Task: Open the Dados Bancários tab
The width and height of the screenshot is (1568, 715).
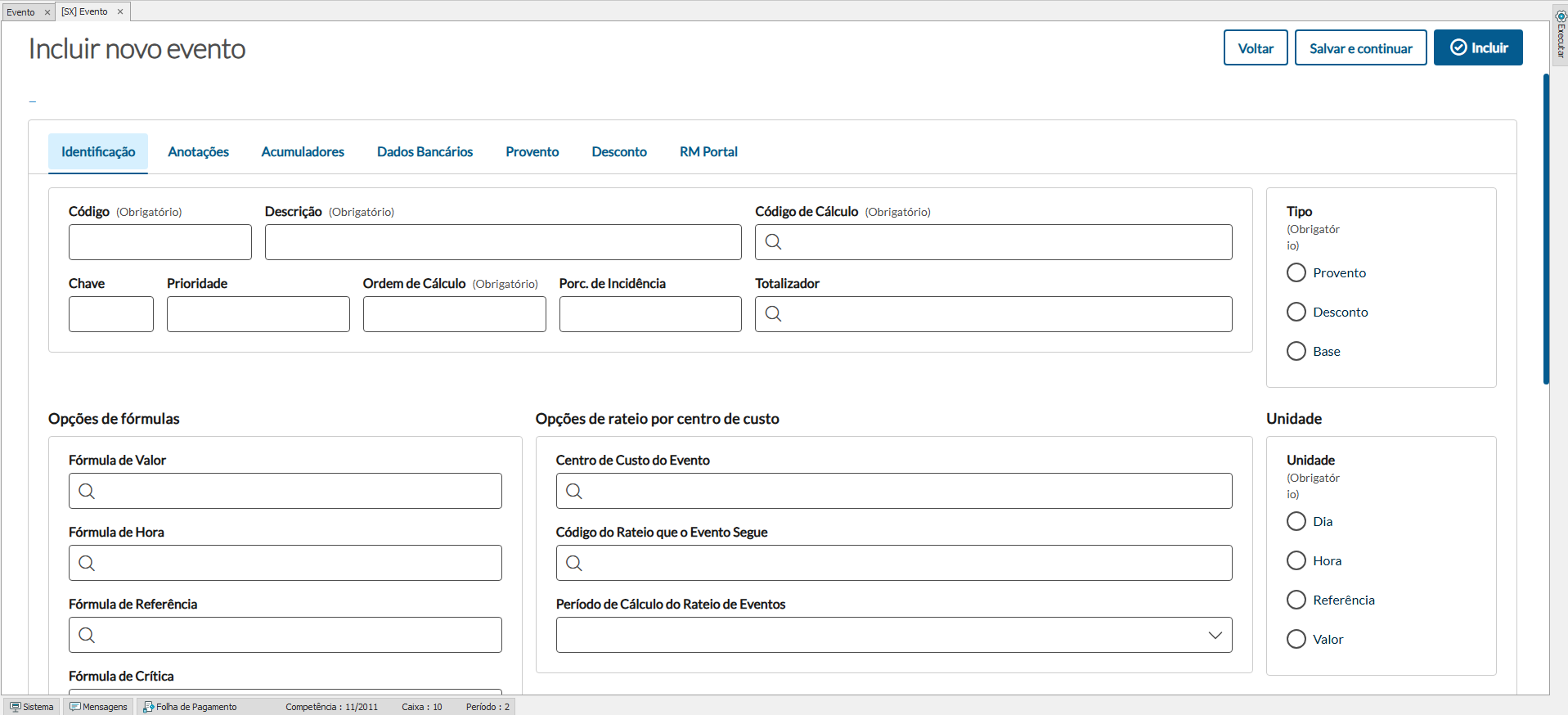Action: point(425,152)
